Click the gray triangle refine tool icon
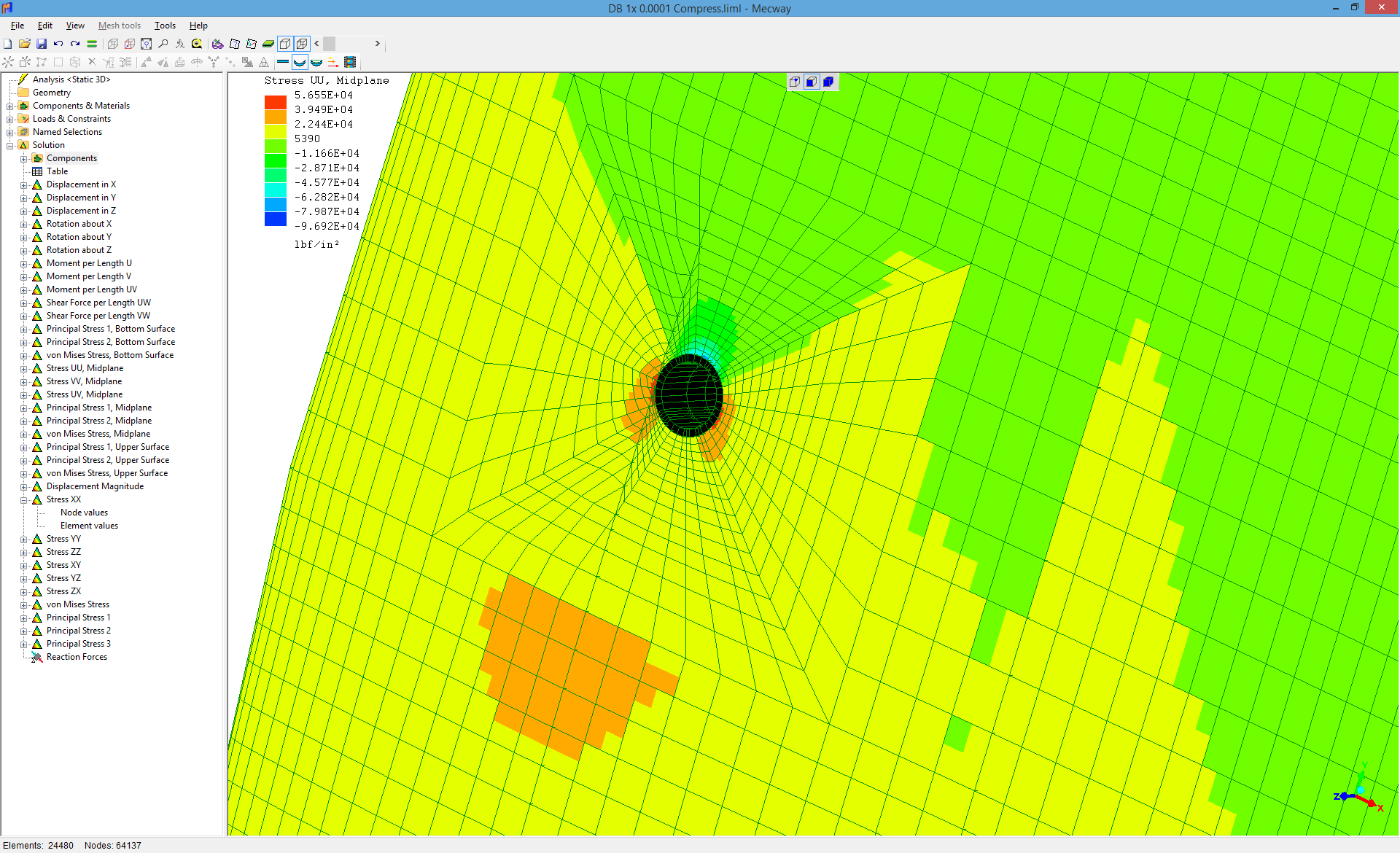Image resolution: width=1400 pixels, height=853 pixels. coord(264,62)
